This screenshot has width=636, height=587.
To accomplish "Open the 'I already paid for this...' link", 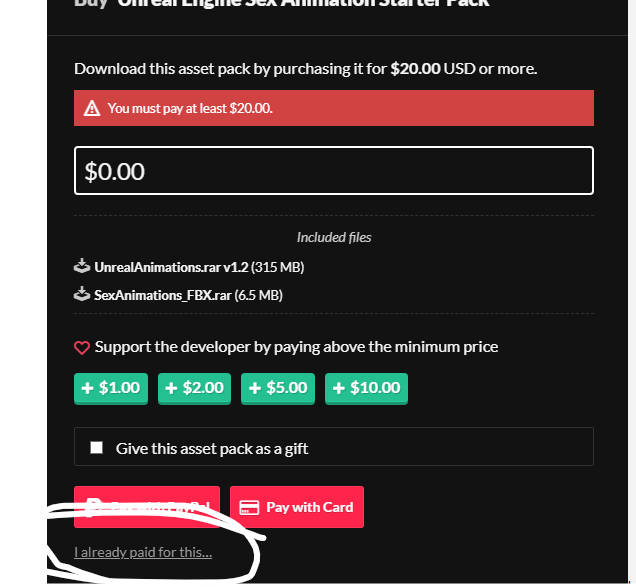I will [143, 552].
